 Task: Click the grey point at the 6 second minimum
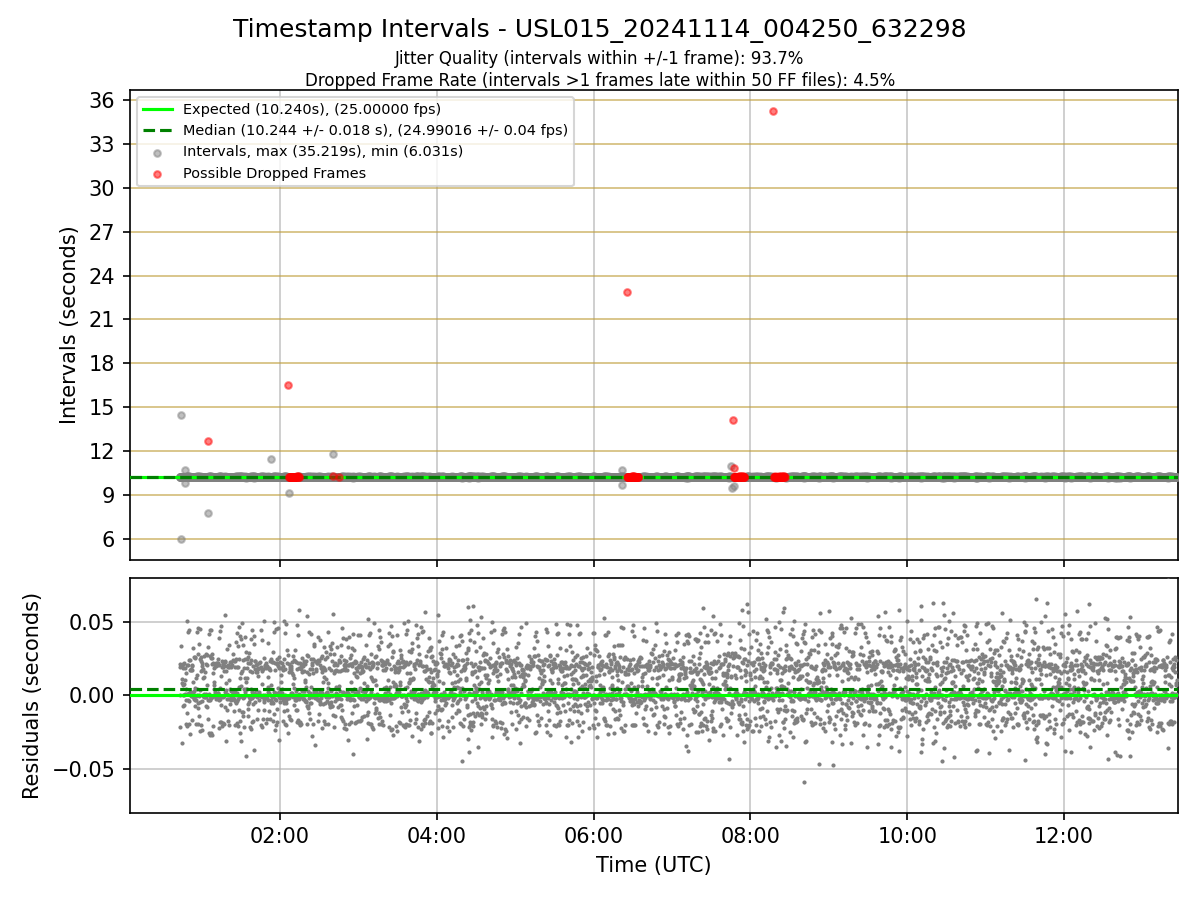pyautogui.click(x=181, y=539)
